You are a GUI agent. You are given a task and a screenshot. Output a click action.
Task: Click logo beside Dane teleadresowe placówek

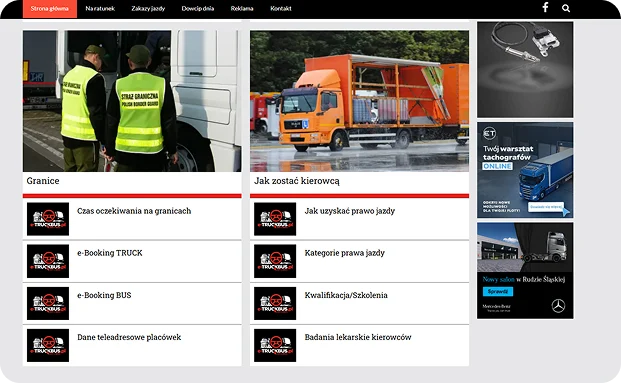[x=48, y=345]
